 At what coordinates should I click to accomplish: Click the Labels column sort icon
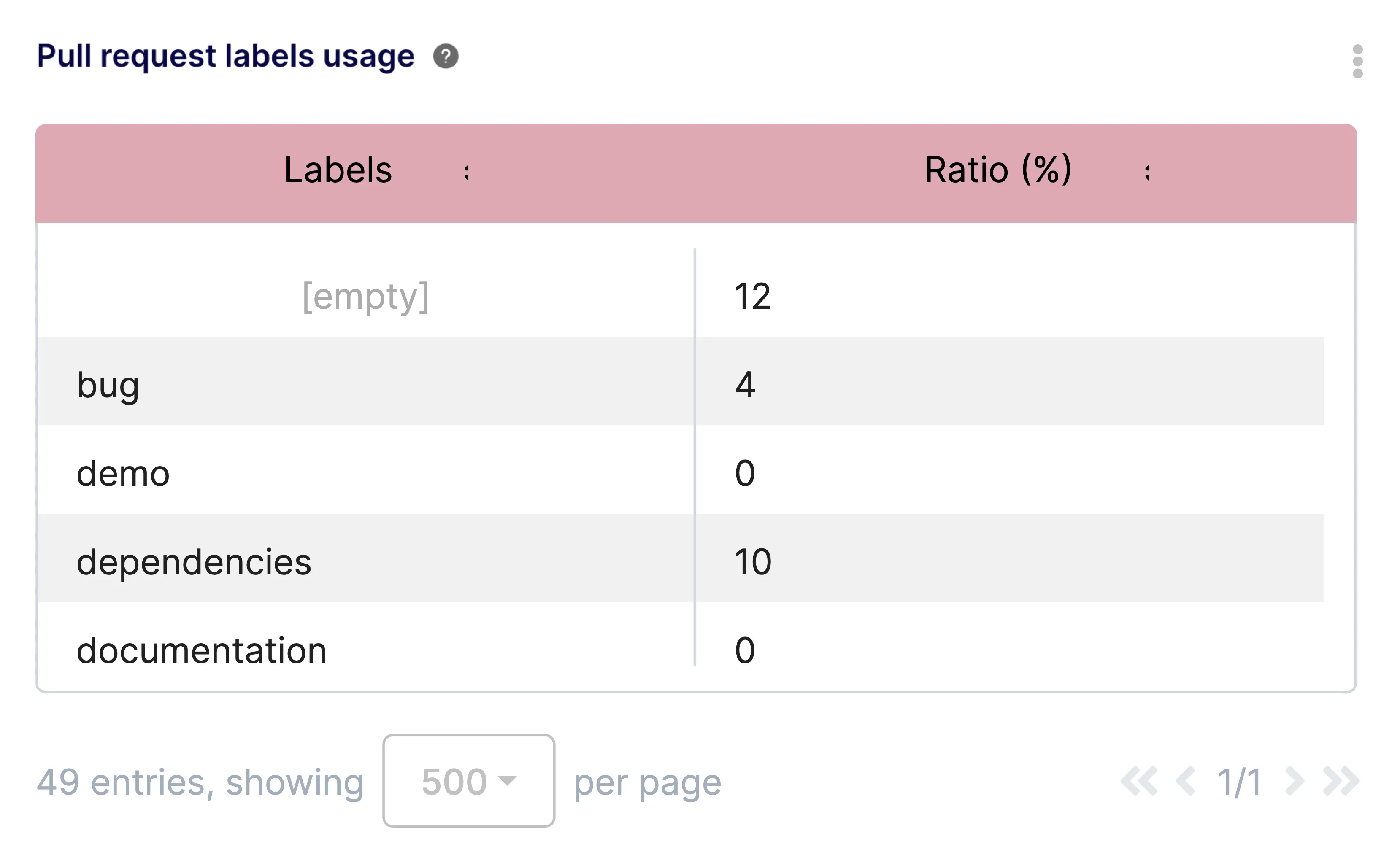click(x=467, y=172)
